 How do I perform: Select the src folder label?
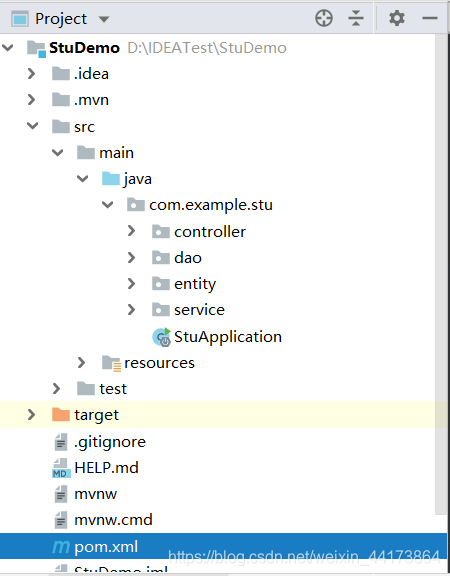click(x=84, y=127)
